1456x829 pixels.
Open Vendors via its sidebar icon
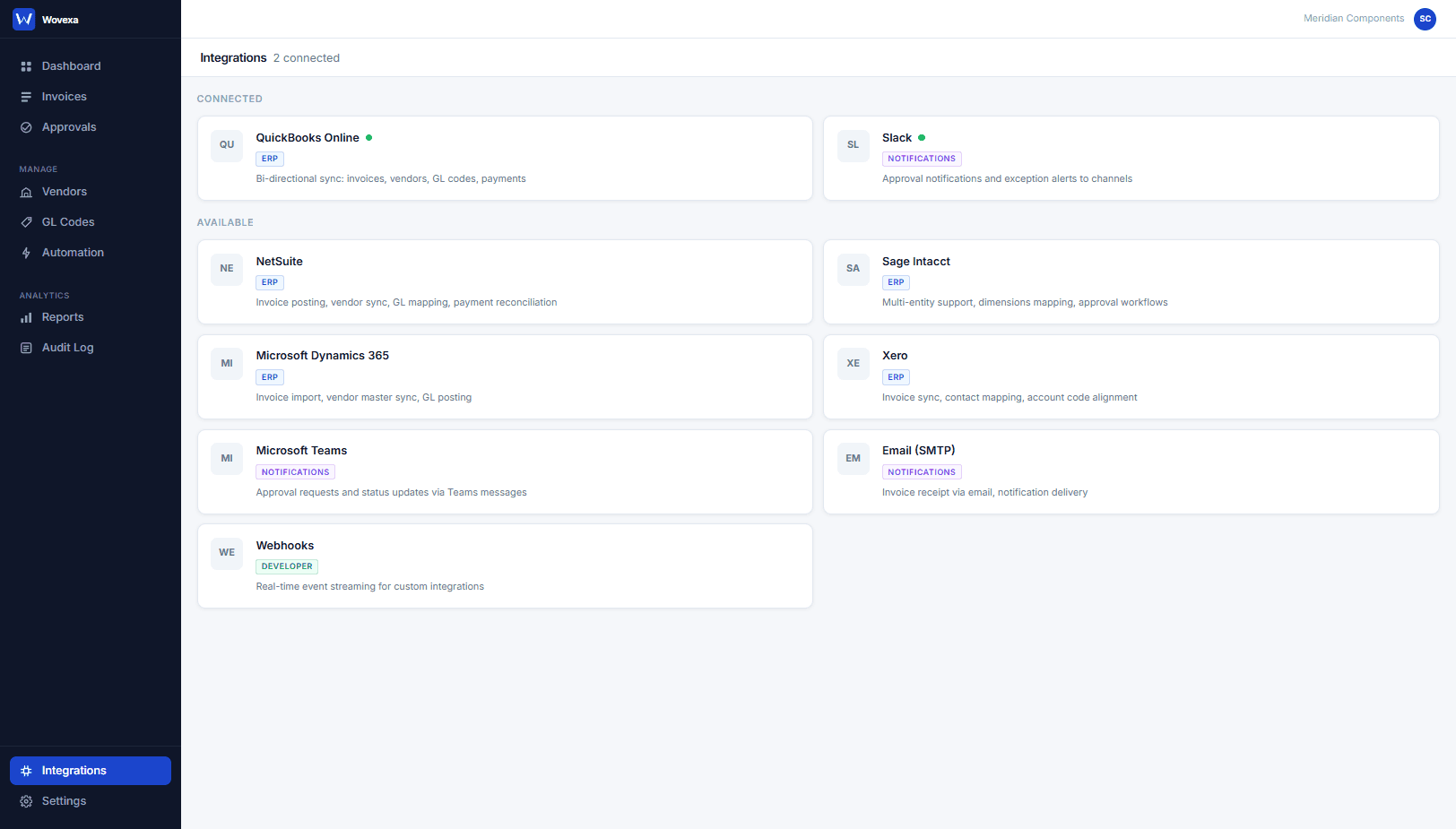27,191
